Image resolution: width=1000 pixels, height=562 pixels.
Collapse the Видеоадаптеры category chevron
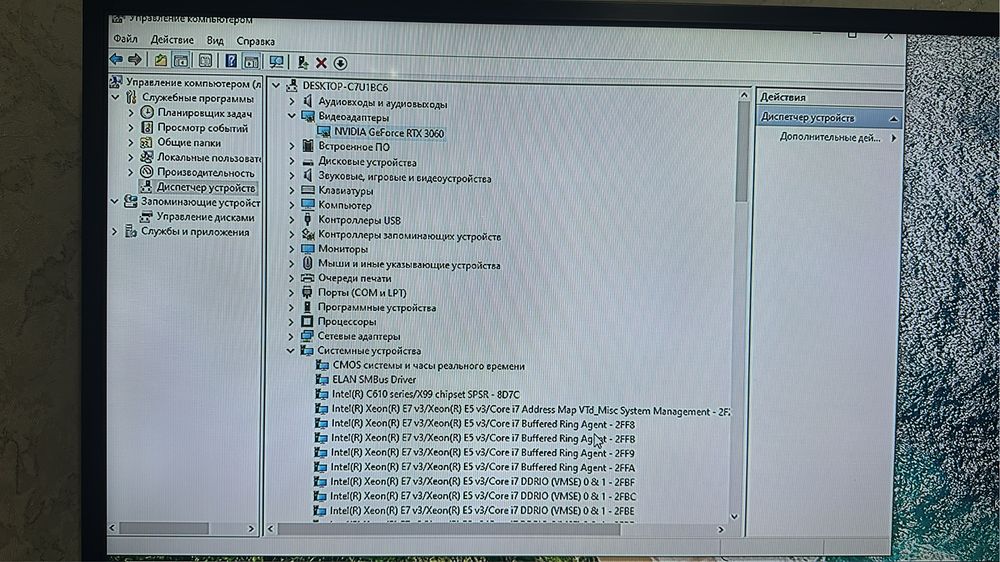291,116
